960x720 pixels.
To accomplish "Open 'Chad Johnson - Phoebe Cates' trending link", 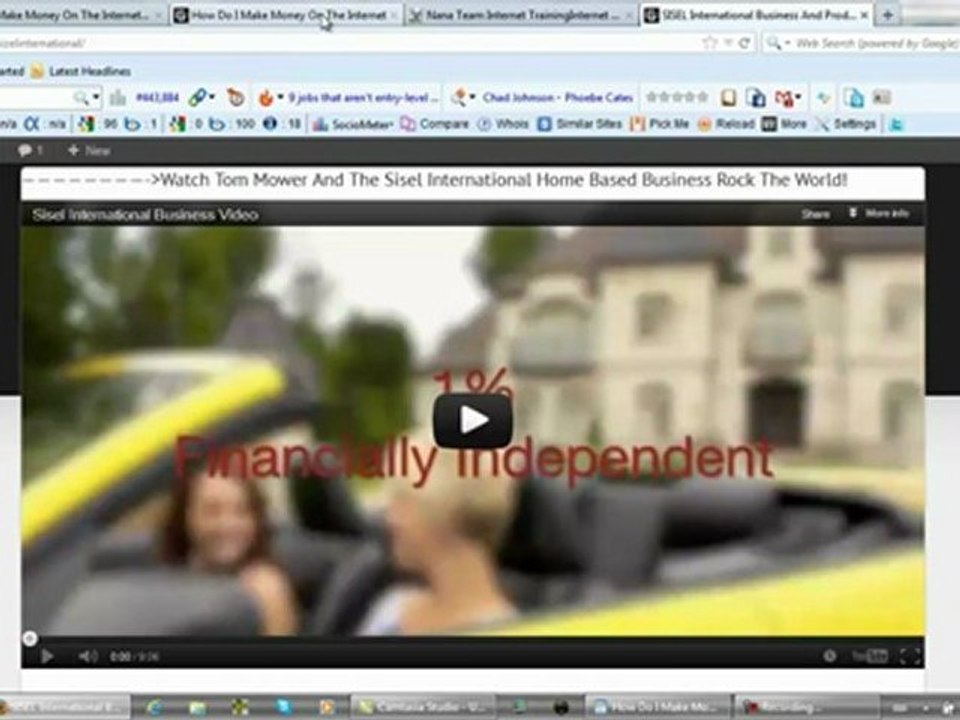I will pyautogui.click(x=557, y=97).
